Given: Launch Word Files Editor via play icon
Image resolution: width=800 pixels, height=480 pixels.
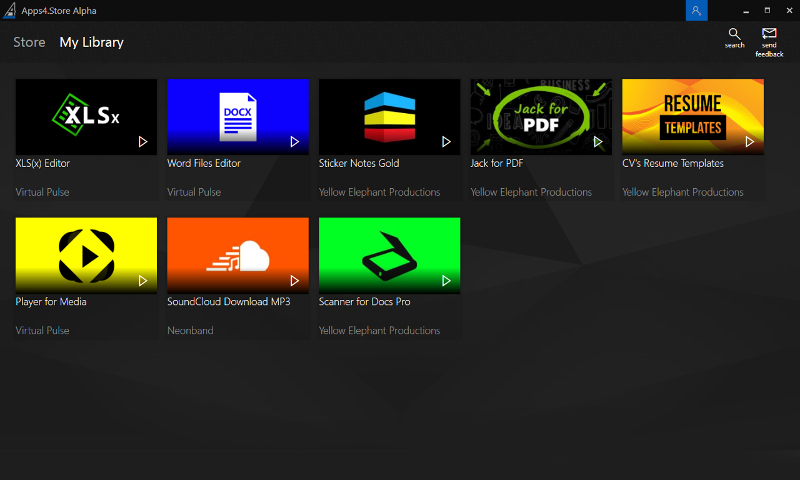Looking at the screenshot, I should (294, 141).
